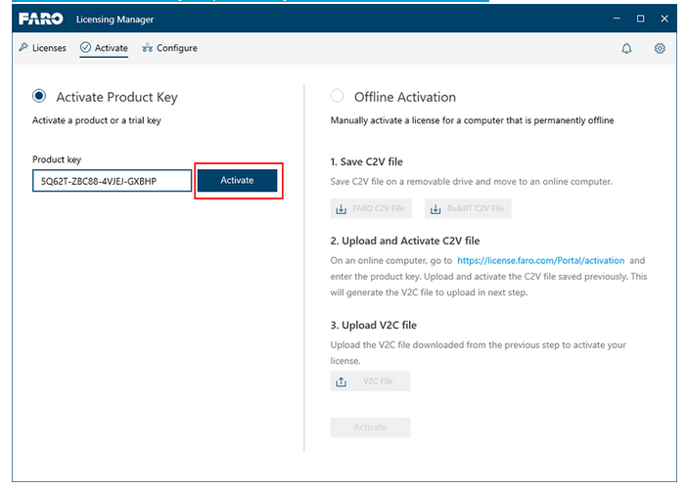Click upload icon on V2C File

341,381
